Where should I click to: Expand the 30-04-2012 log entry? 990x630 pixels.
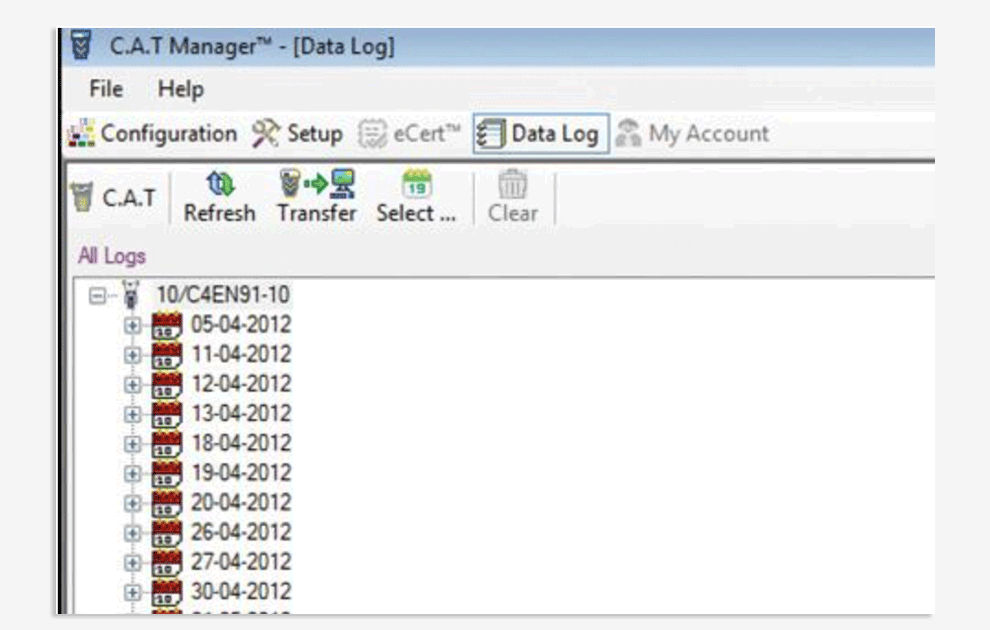pos(133,593)
